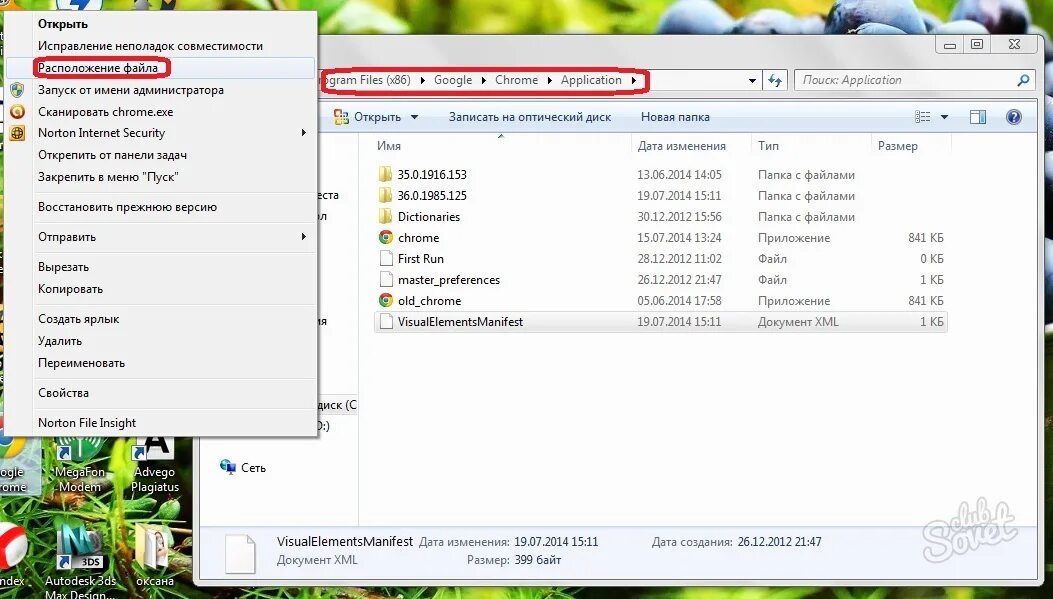Open the 35.0.1916.153 folder icon

pos(385,175)
